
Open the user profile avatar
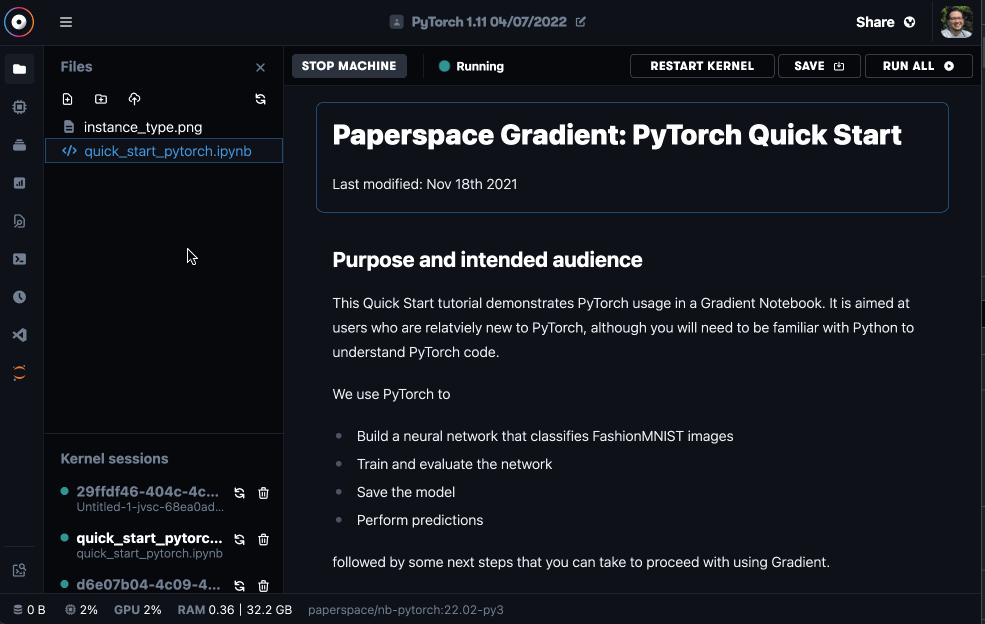pos(956,22)
